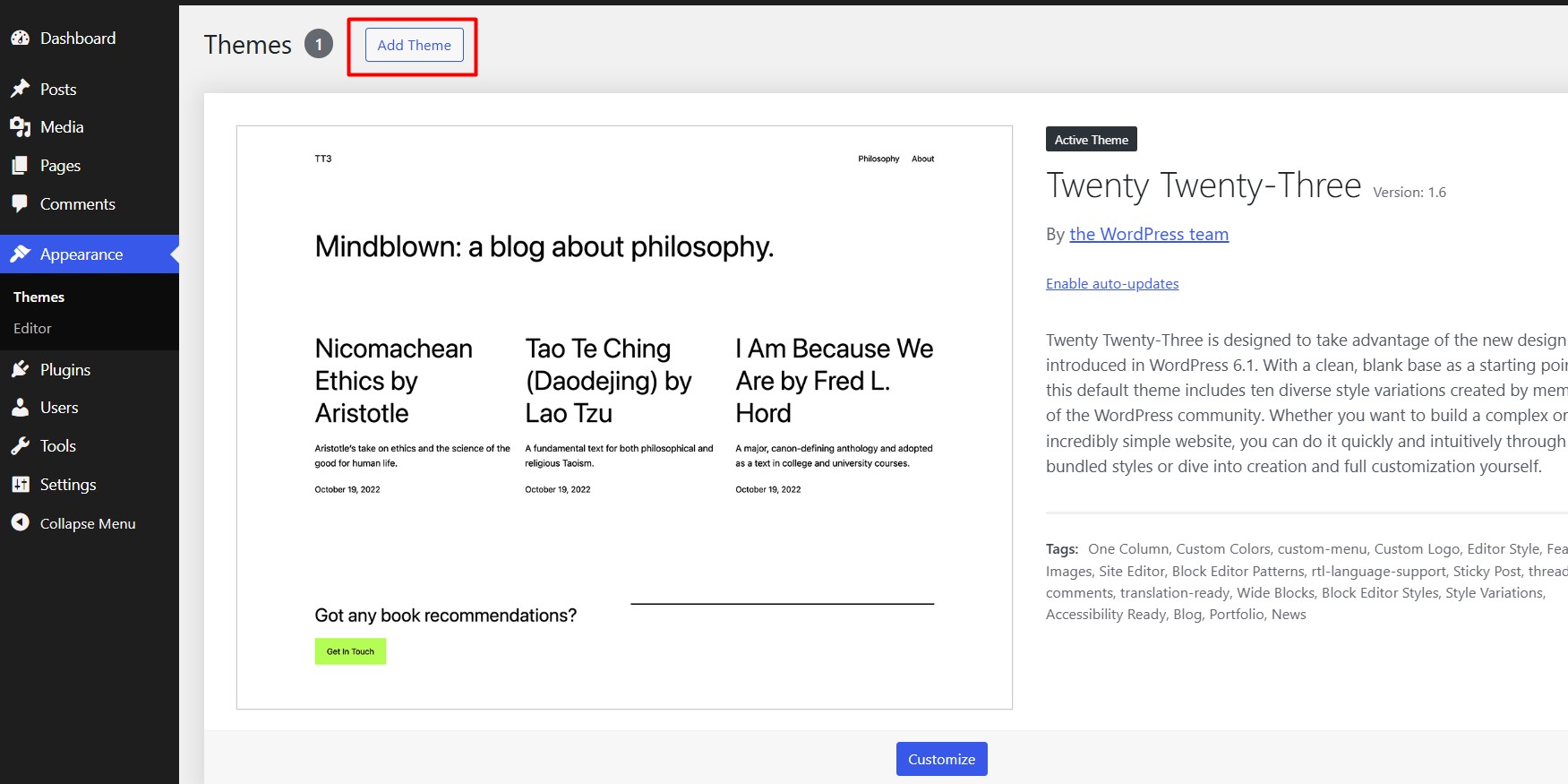Click the Settings sliders icon
The image size is (1568, 784).
click(x=20, y=484)
